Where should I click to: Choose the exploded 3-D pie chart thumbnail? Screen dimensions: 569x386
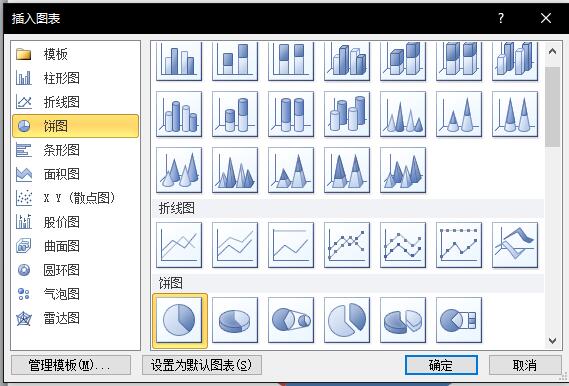[x=403, y=320]
